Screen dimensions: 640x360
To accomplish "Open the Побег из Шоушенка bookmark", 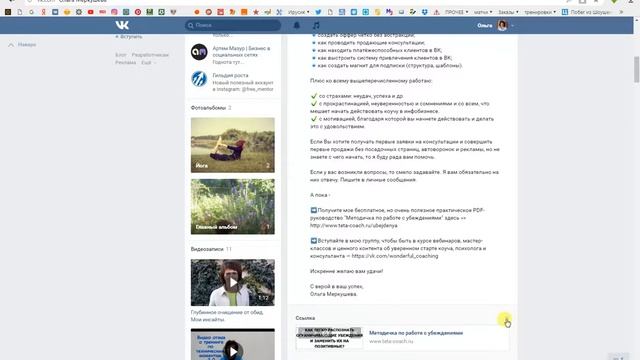I will pyautogui.click(x=586, y=12).
